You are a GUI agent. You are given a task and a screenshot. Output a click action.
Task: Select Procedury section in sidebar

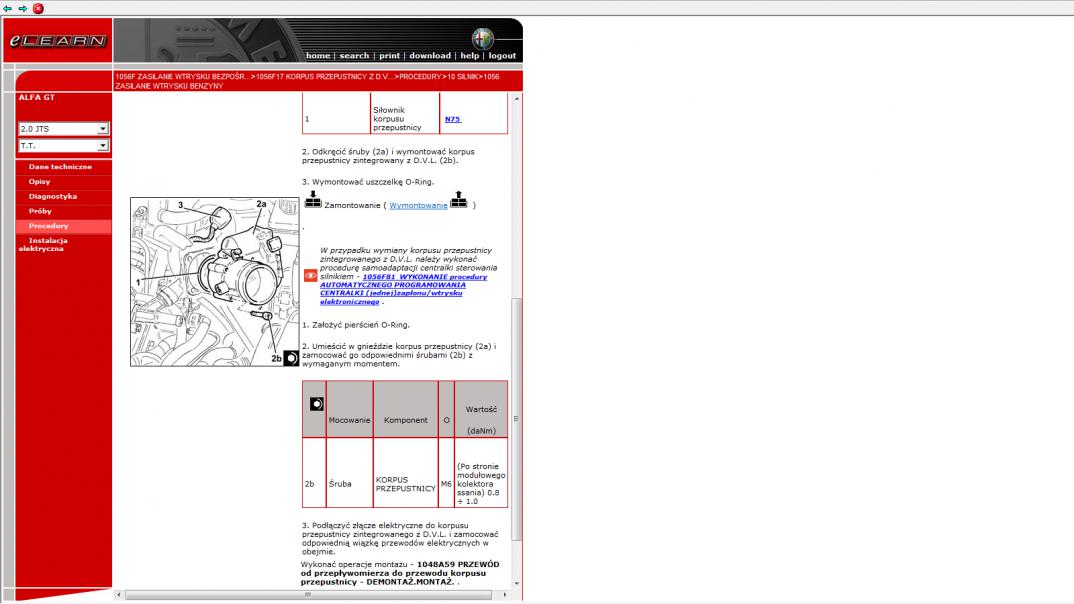coord(49,226)
